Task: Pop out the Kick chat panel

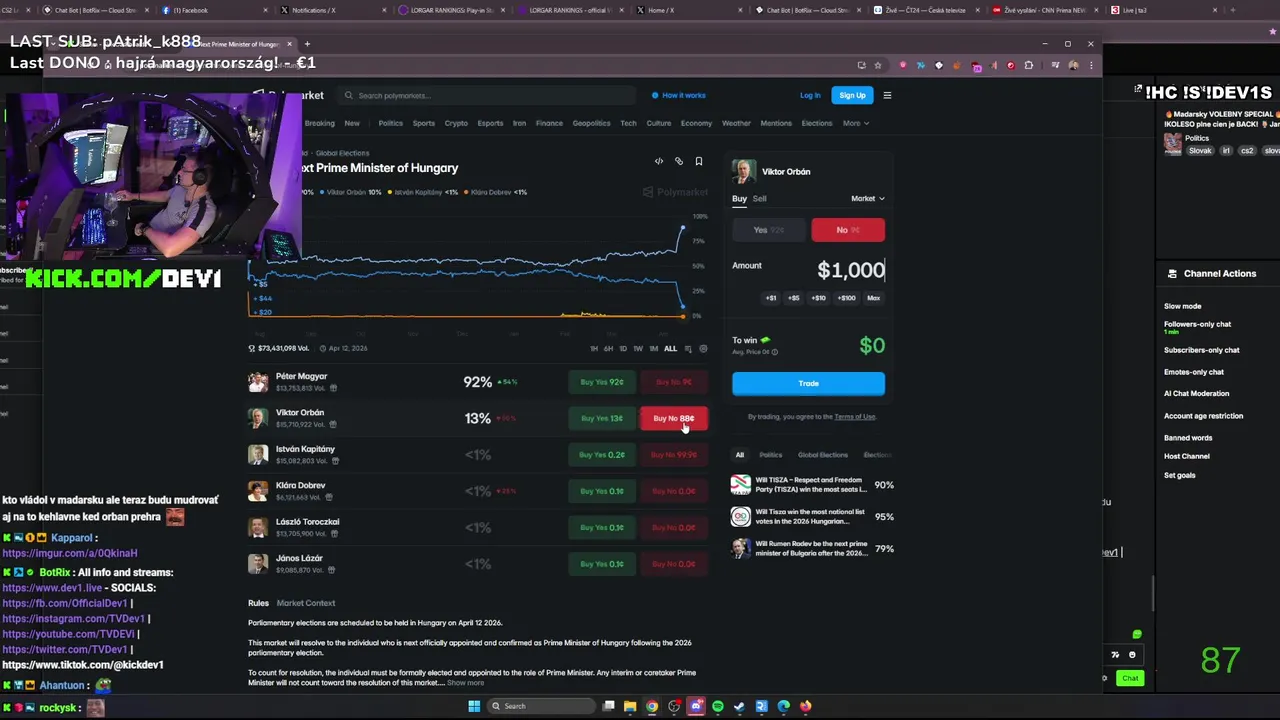Action: click(x=1138, y=90)
